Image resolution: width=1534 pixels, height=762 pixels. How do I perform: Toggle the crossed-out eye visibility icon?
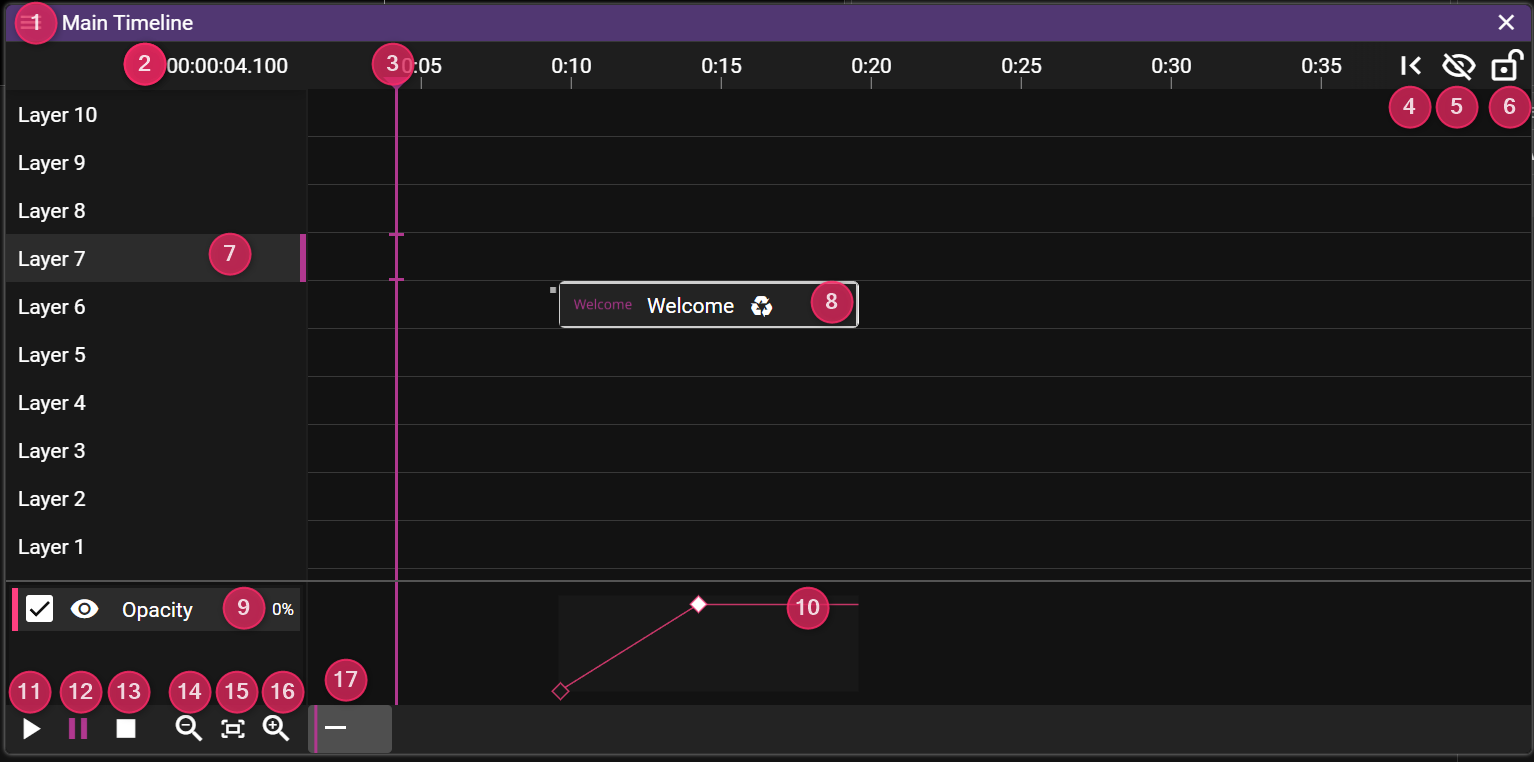[x=1458, y=66]
